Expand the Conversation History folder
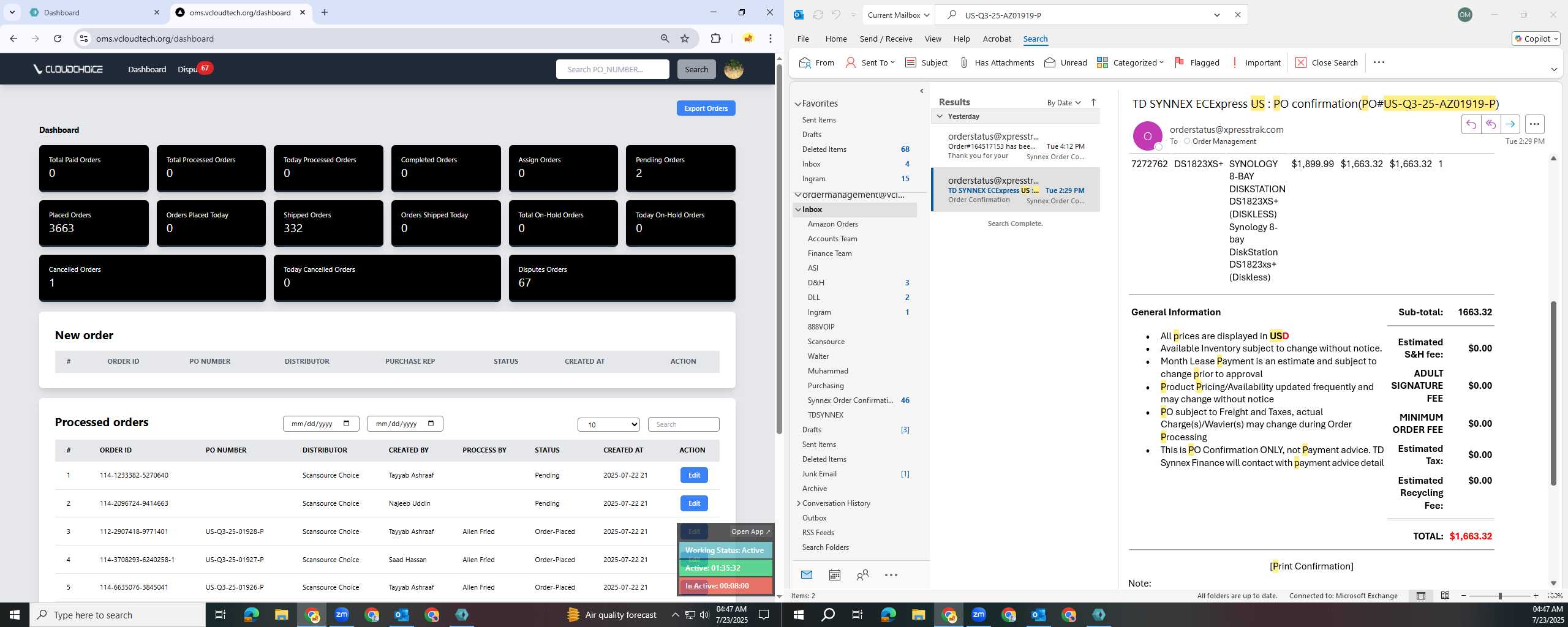The width and height of the screenshot is (1568, 627). click(798, 503)
